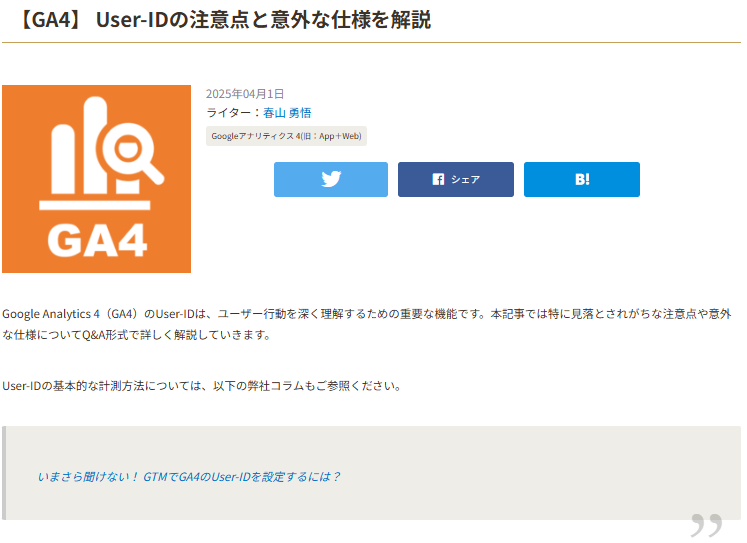This screenshot has width=747, height=543.
Task: Click the sentence mentioning 弊社コラム
Action: tap(201, 385)
